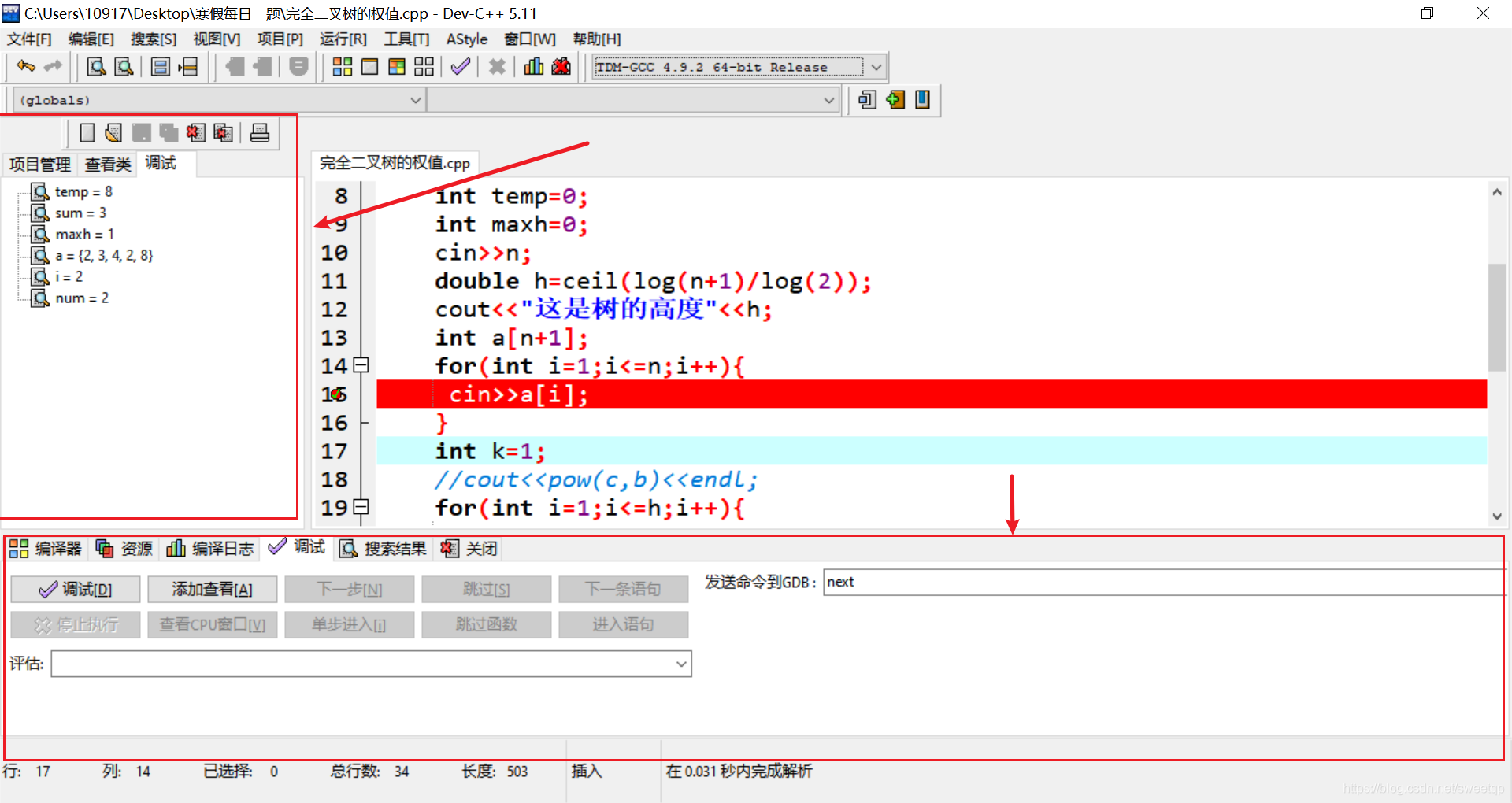Screen dimensions: 1512x803
Task: Click the 停止执行 button
Action: click(x=76, y=625)
